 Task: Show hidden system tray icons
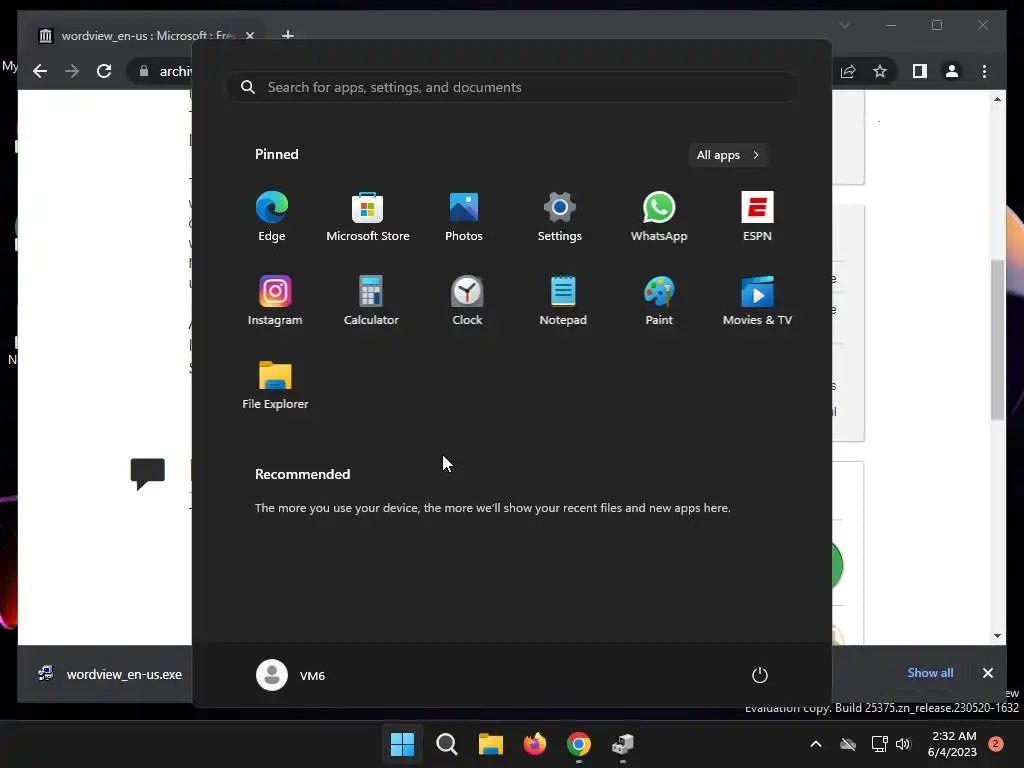point(816,744)
